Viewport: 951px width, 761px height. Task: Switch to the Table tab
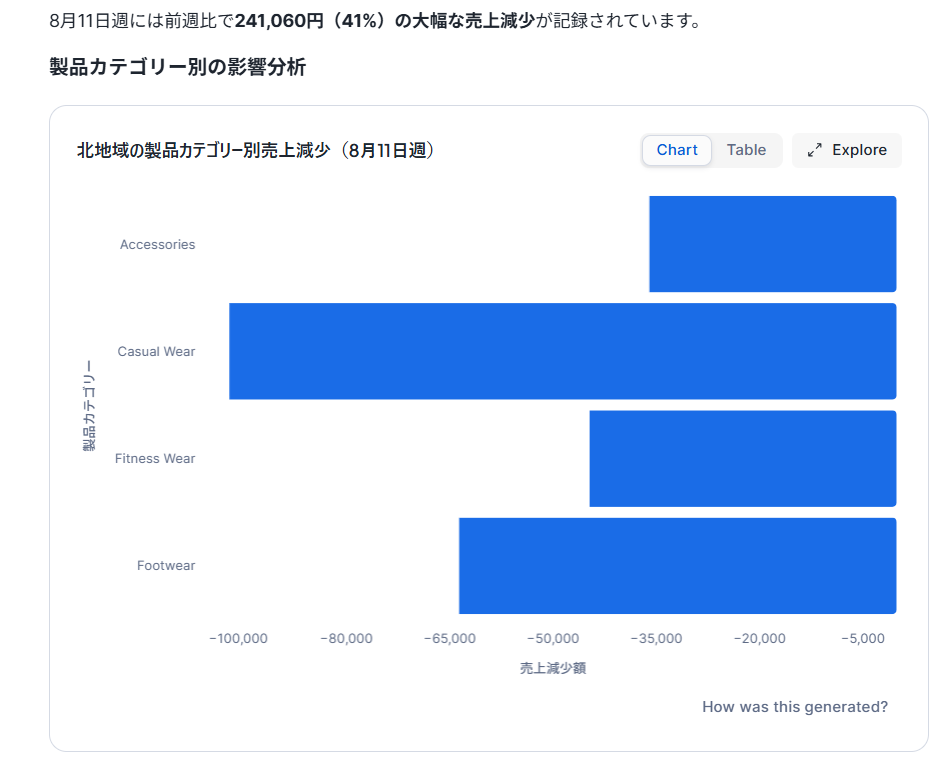(x=746, y=150)
